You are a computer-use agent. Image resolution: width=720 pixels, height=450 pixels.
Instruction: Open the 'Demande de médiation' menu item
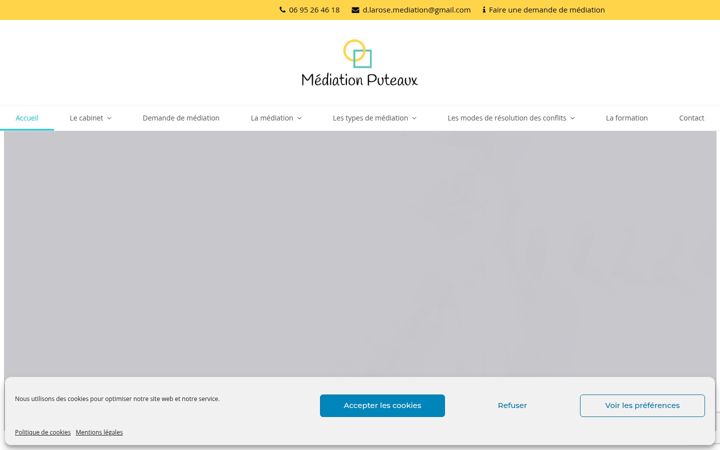click(x=181, y=118)
